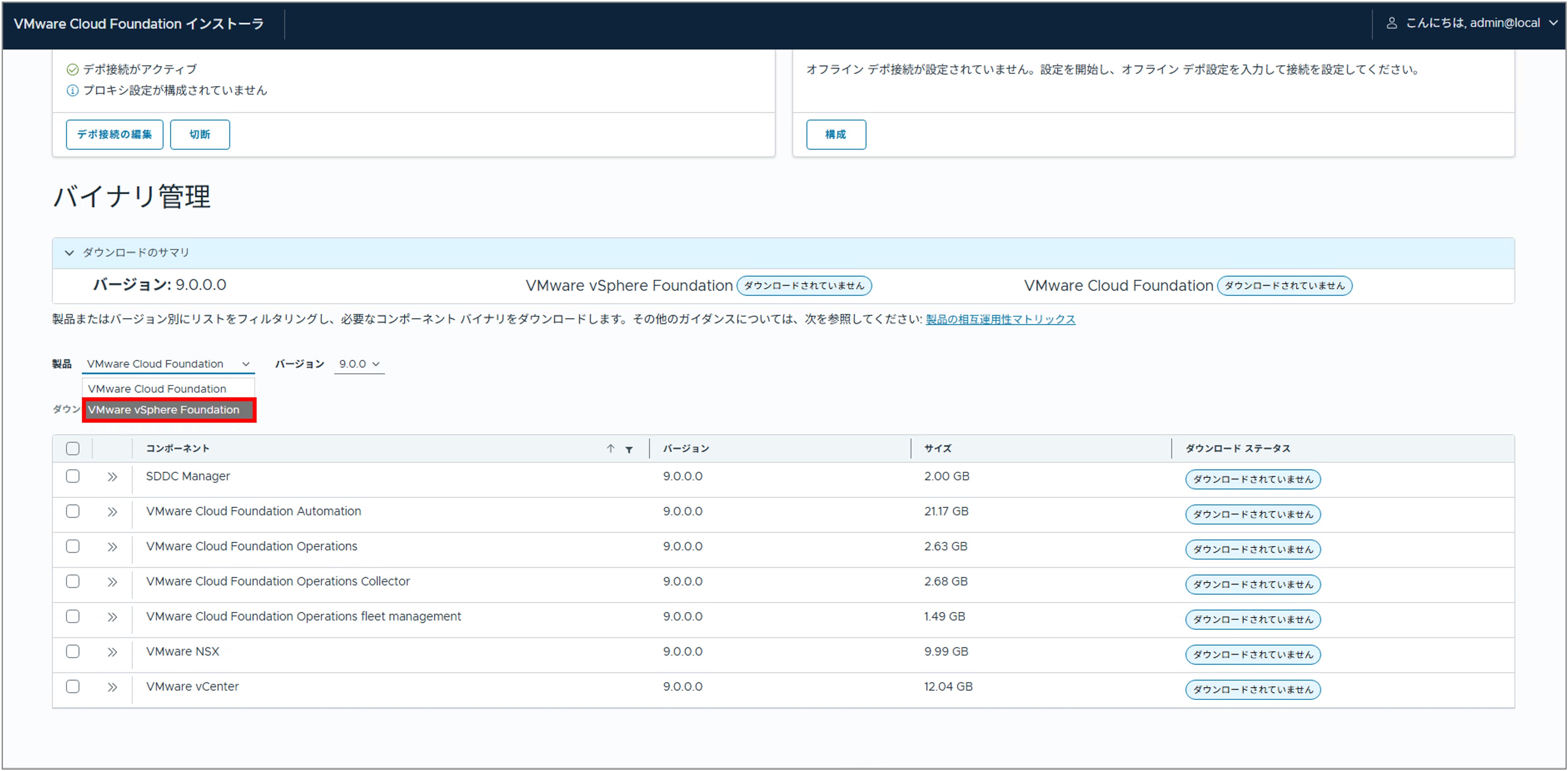Expand SDDC Manager row details
Image resolution: width=1568 pixels, height=771 pixels.
[x=112, y=477]
